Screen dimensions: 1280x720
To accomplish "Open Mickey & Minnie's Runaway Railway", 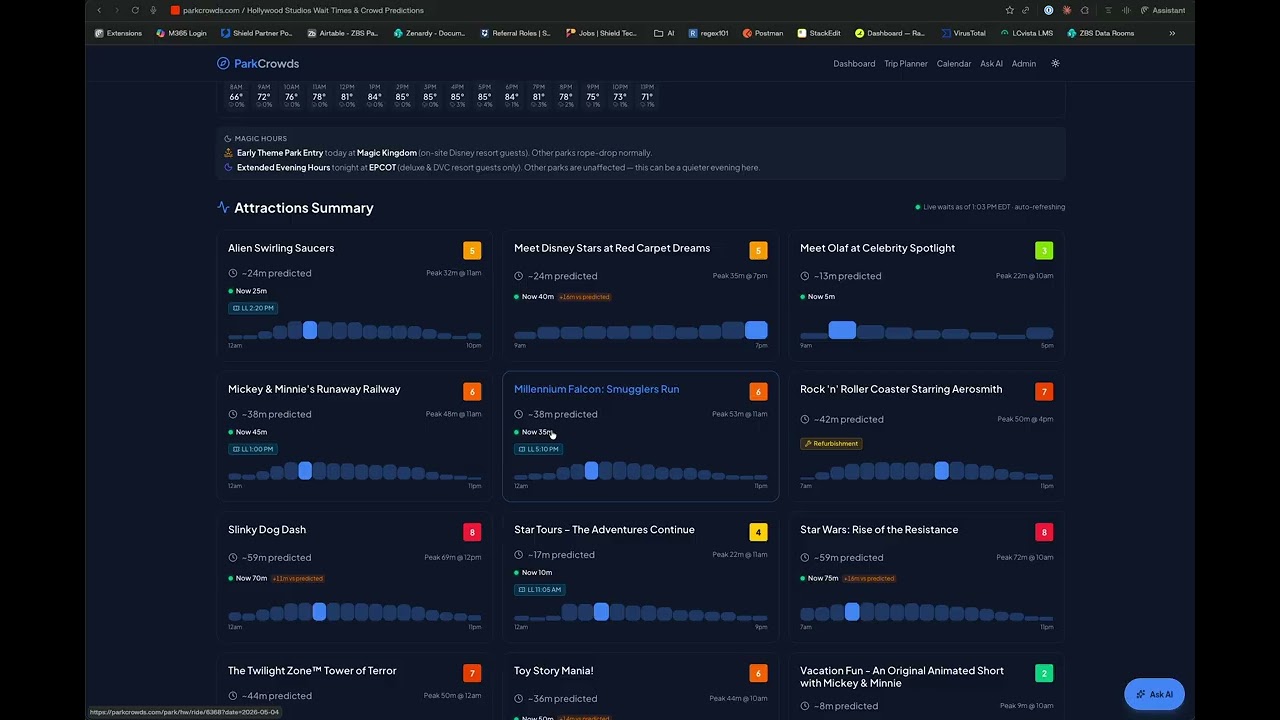I will tap(314, 389).
